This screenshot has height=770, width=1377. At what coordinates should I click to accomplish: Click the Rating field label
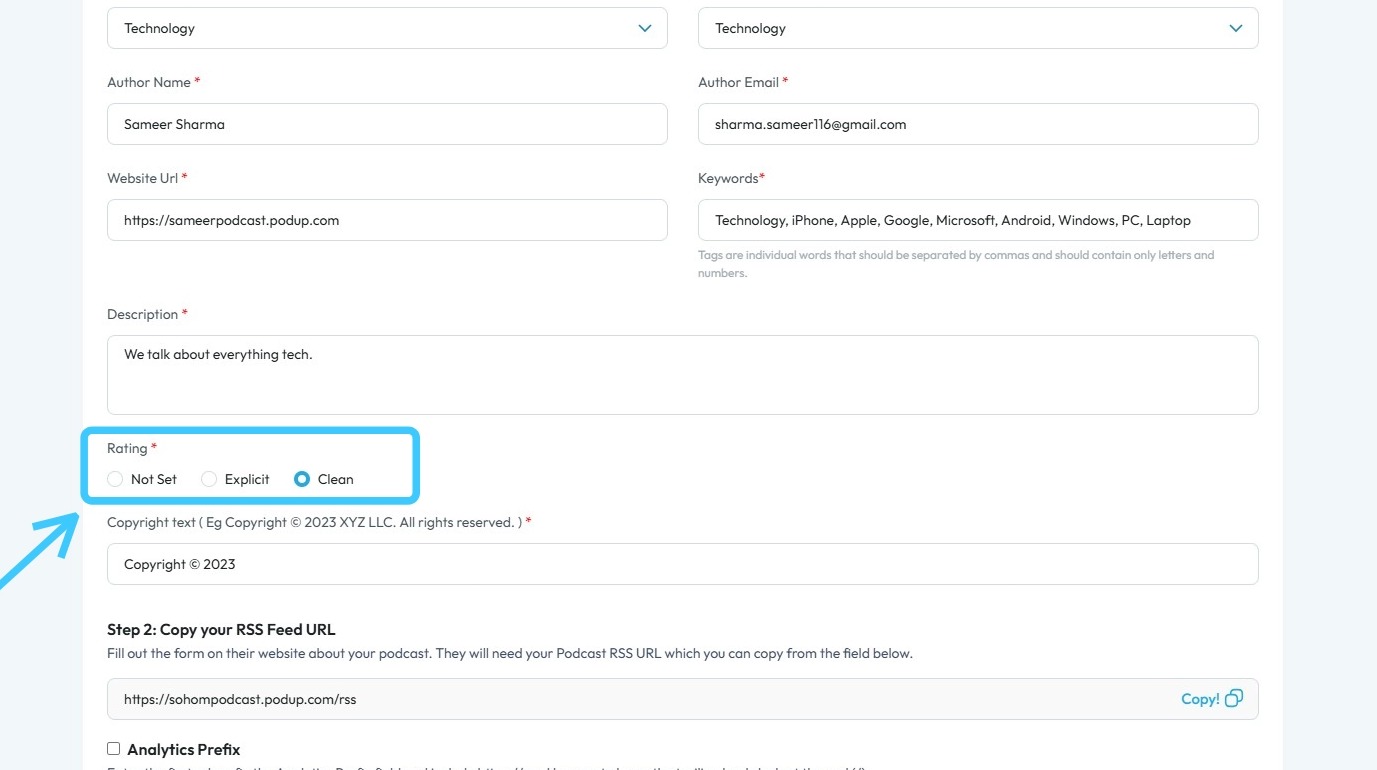pos(127,448)
